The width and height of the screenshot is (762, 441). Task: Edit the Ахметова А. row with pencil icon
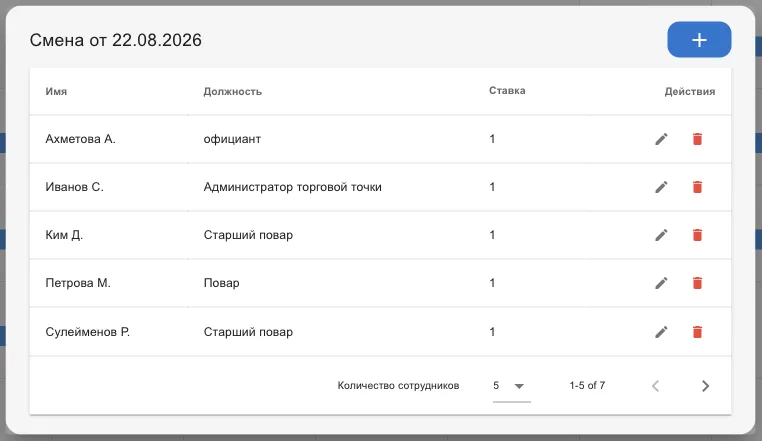point(661,139)
